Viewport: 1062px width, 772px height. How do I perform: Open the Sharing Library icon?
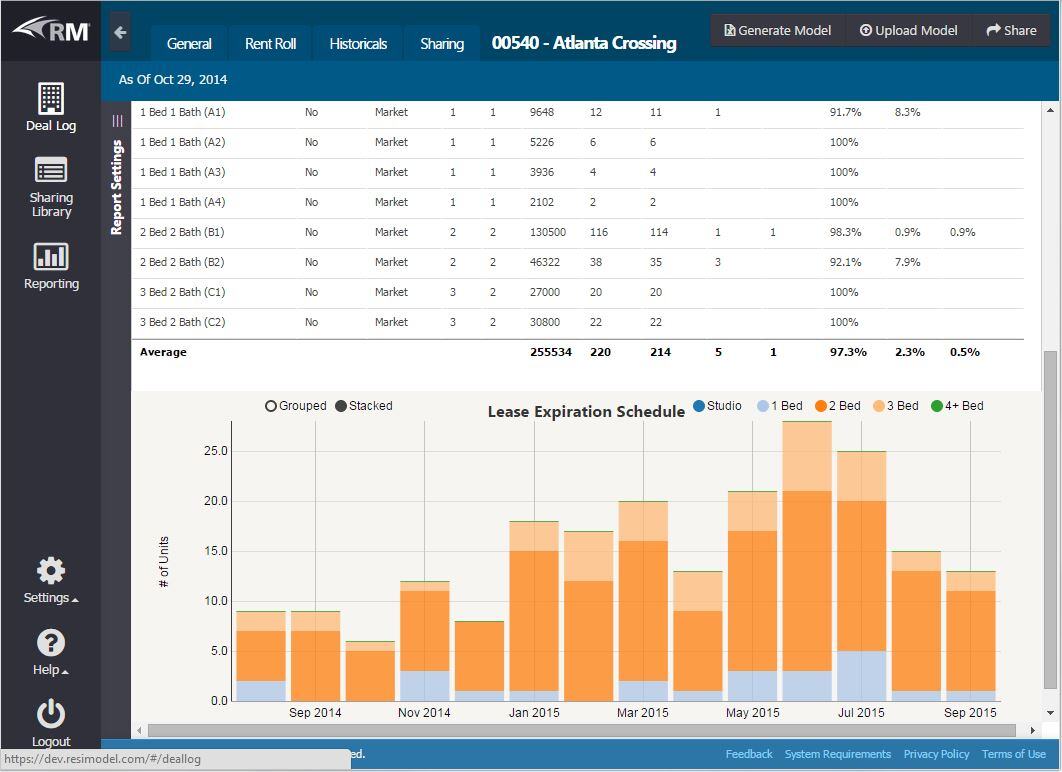tap(51, 171)
